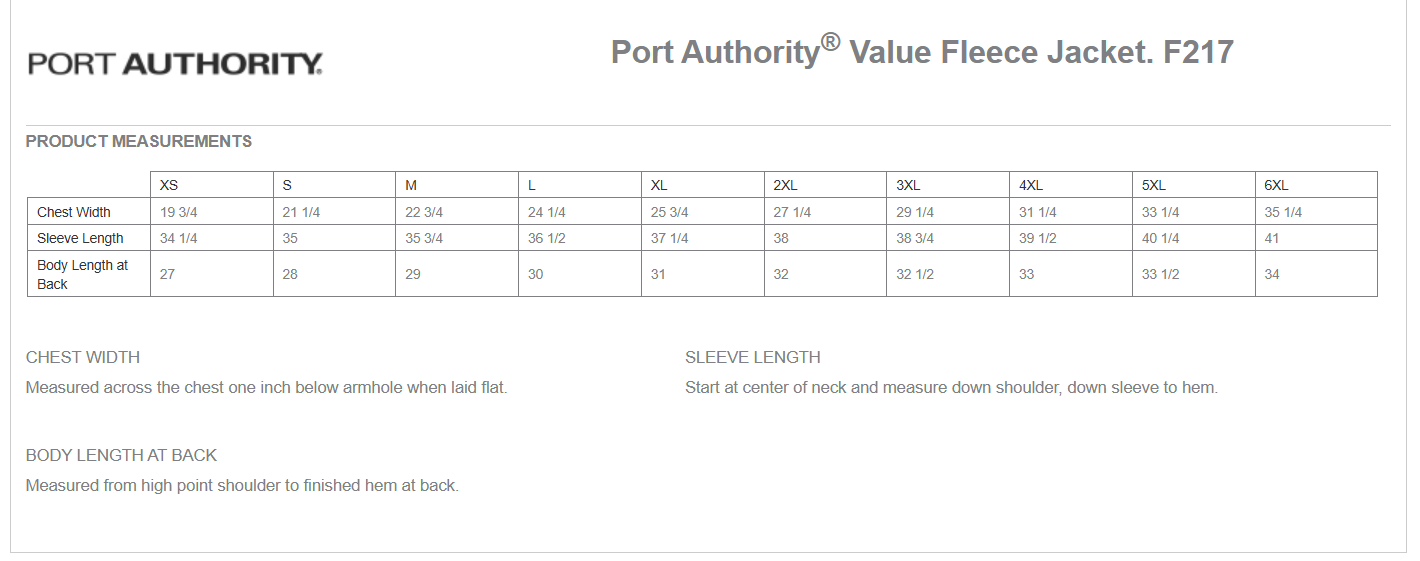Click the Sleeve Length row label
This screenshot has height=561, width=1420.
click(x=80, y=238)
